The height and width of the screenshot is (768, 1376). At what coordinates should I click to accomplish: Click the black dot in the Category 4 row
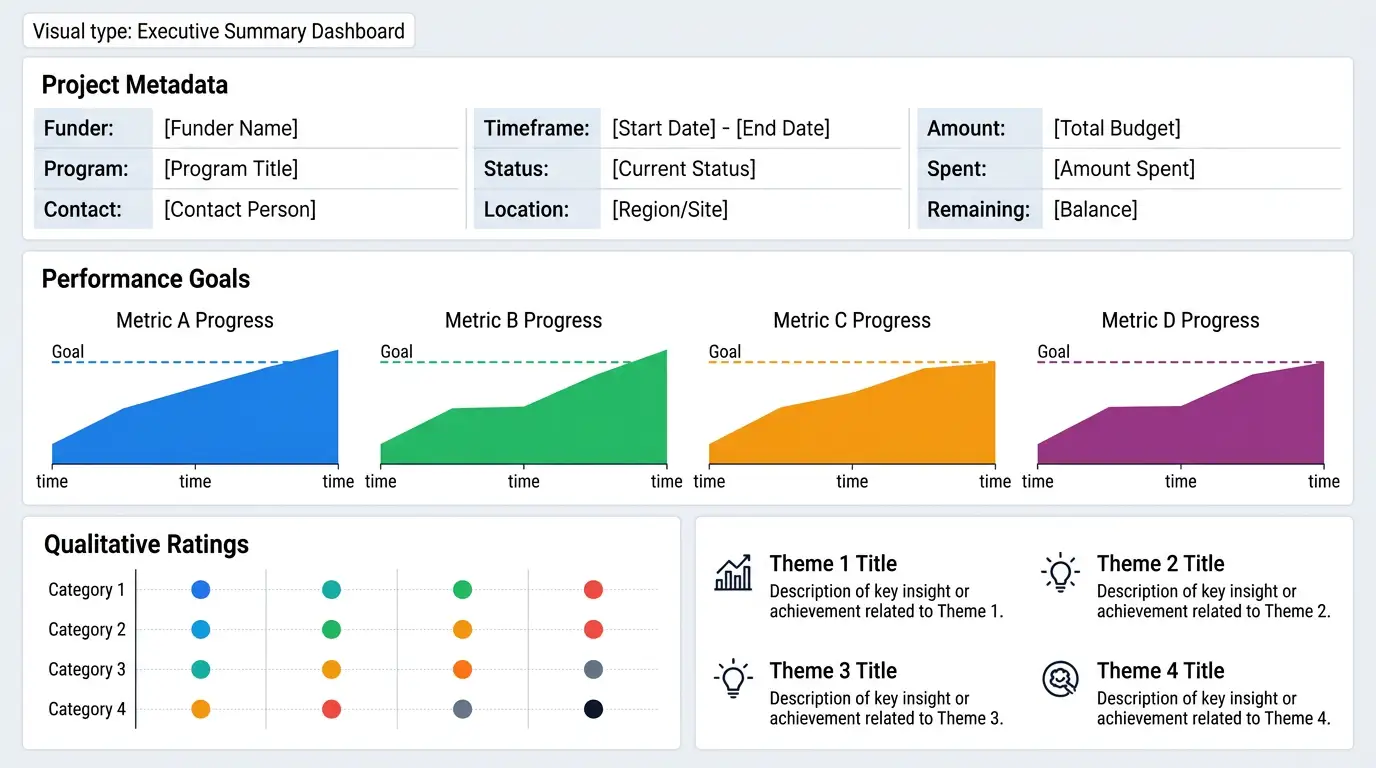(x=593, y=709)
